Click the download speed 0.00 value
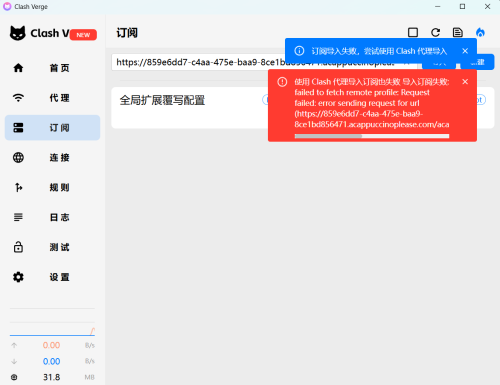This screenshot has height=385, width=500. 51,361
